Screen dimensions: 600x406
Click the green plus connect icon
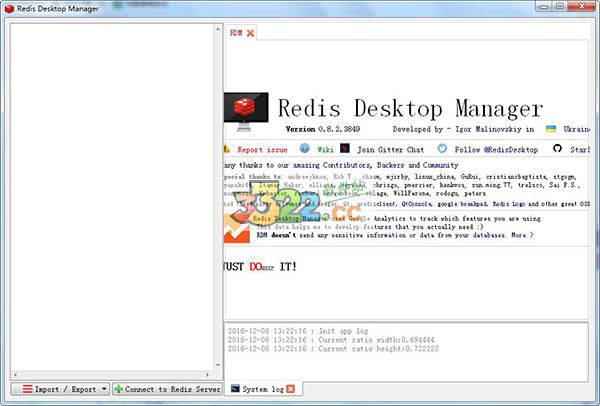pyautogui.click(x=119, y=389)
